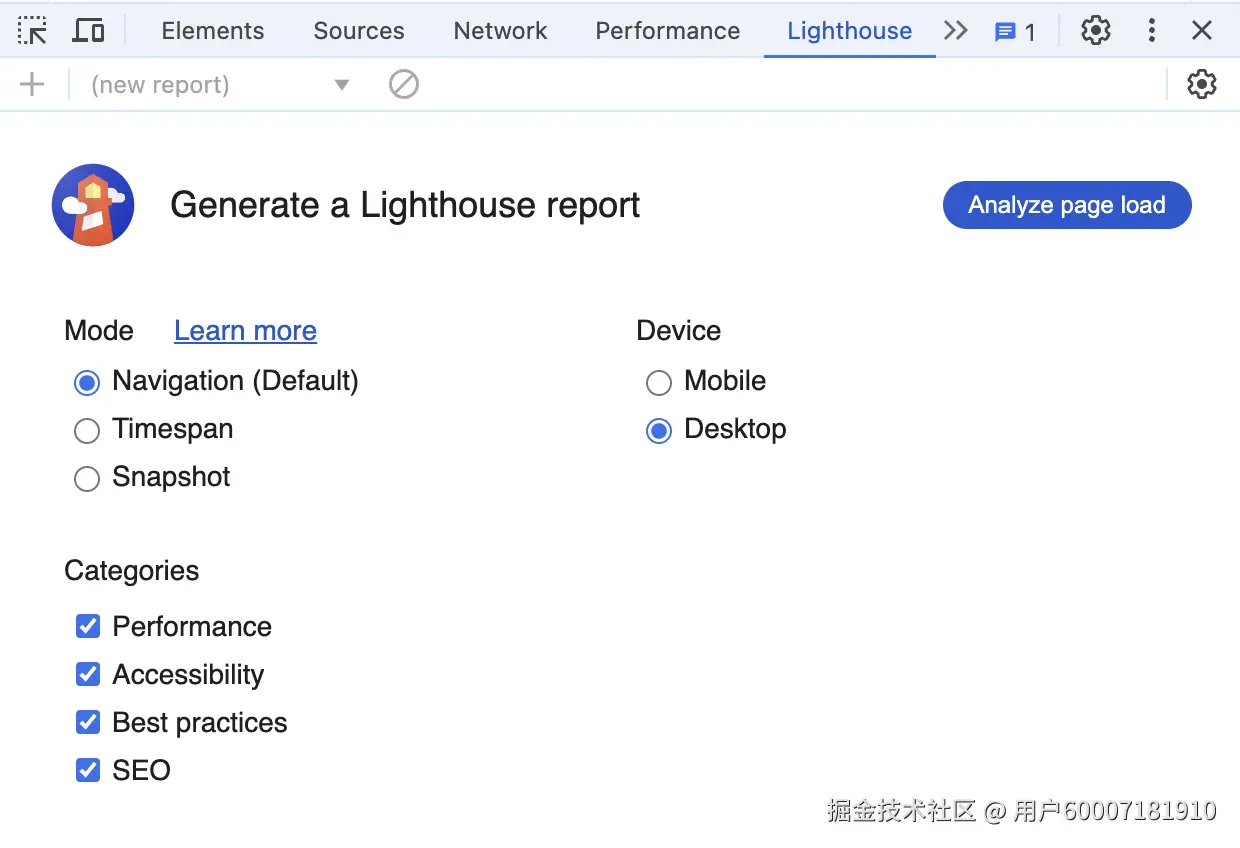Open the Performance tab
This screenshot has height=848, width=1240.
coord(668,31)
